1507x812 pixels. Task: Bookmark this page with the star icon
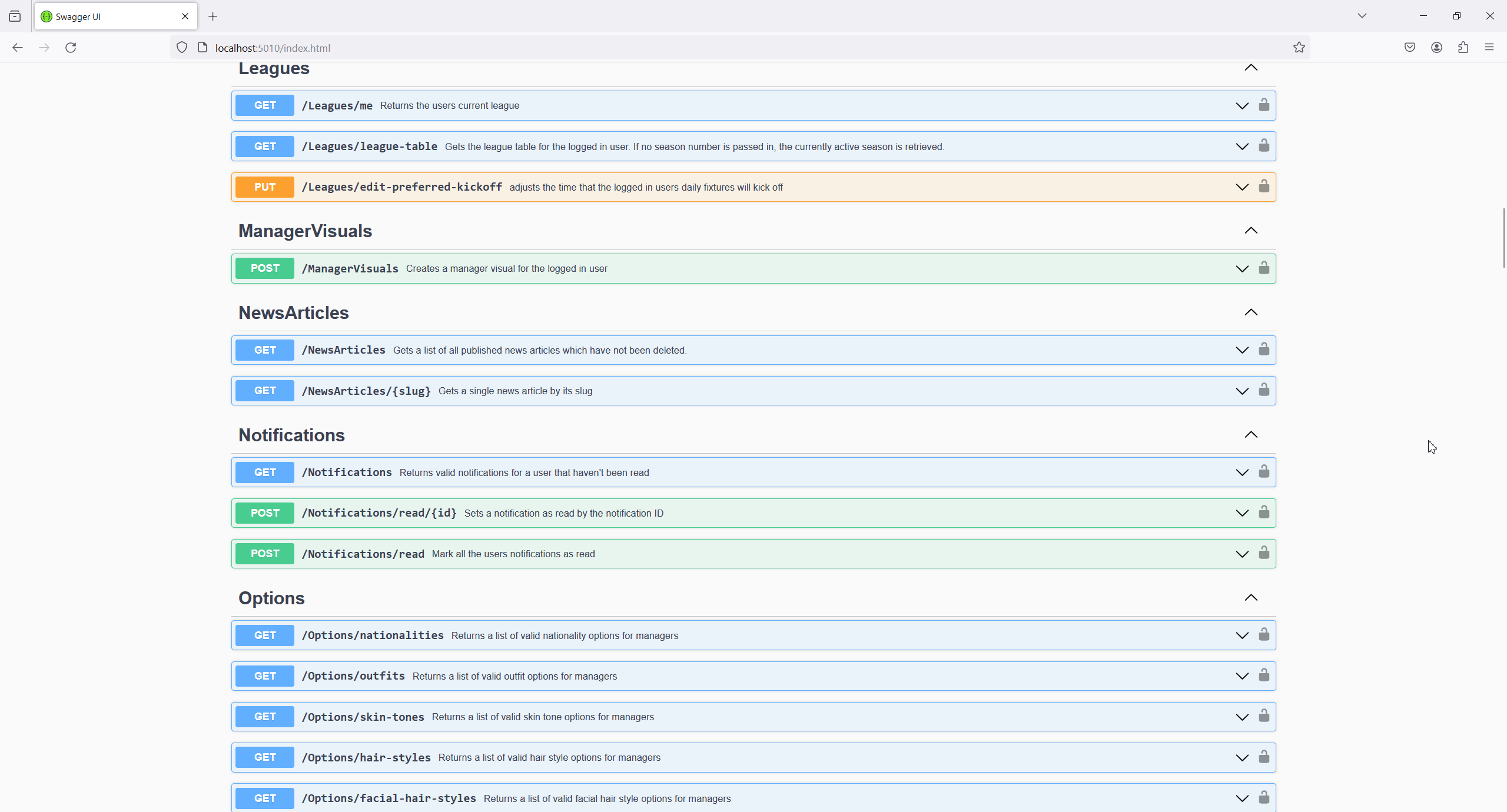(x=1299, y=48)
